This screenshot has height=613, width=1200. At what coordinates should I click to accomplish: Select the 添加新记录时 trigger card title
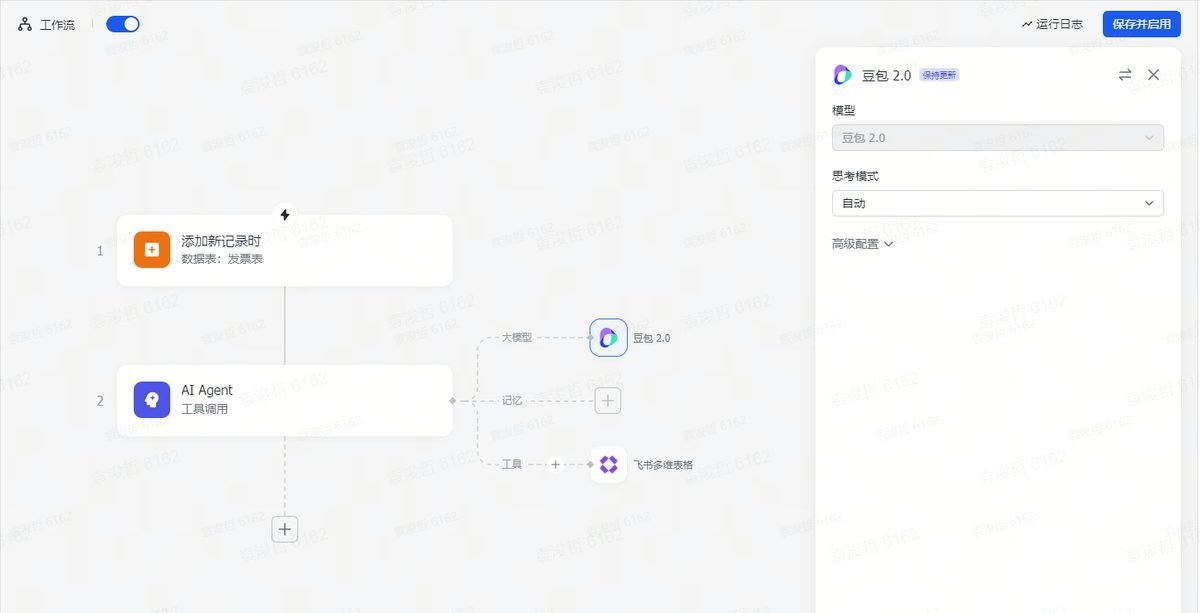(221, 241)
